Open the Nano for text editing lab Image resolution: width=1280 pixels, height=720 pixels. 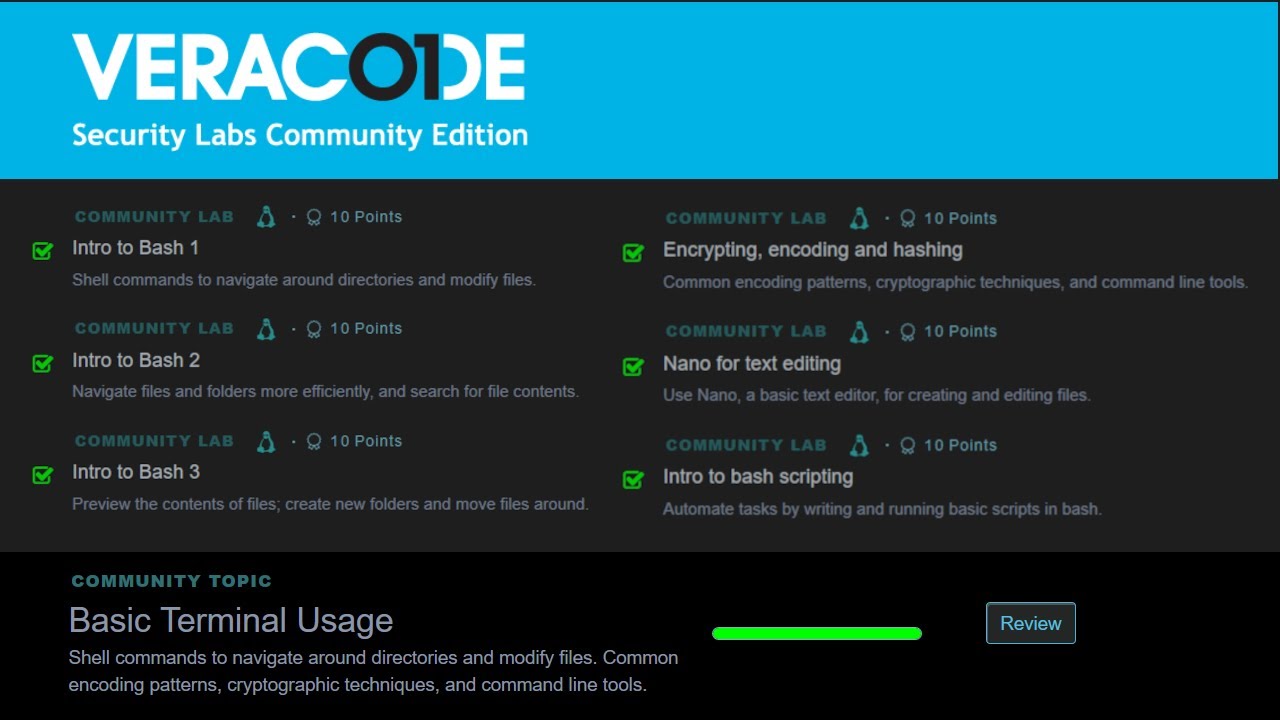click(x=752, y=364)
